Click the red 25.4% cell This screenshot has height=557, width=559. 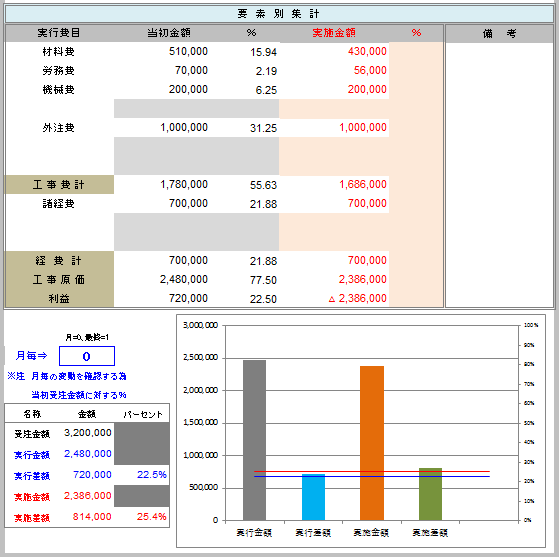pos(152,516)
